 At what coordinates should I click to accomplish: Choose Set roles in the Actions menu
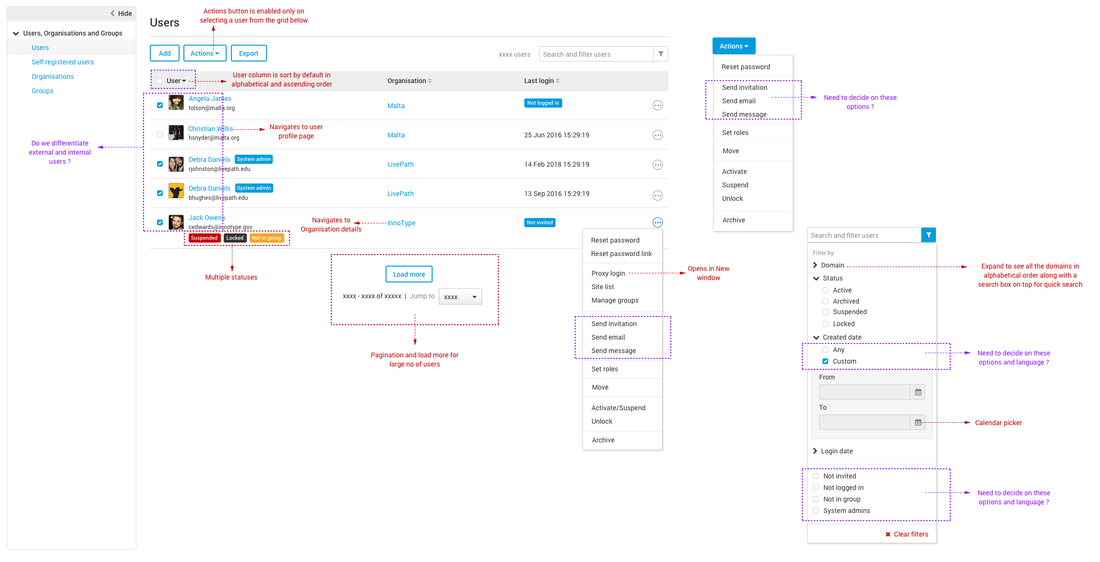point(735,132)
